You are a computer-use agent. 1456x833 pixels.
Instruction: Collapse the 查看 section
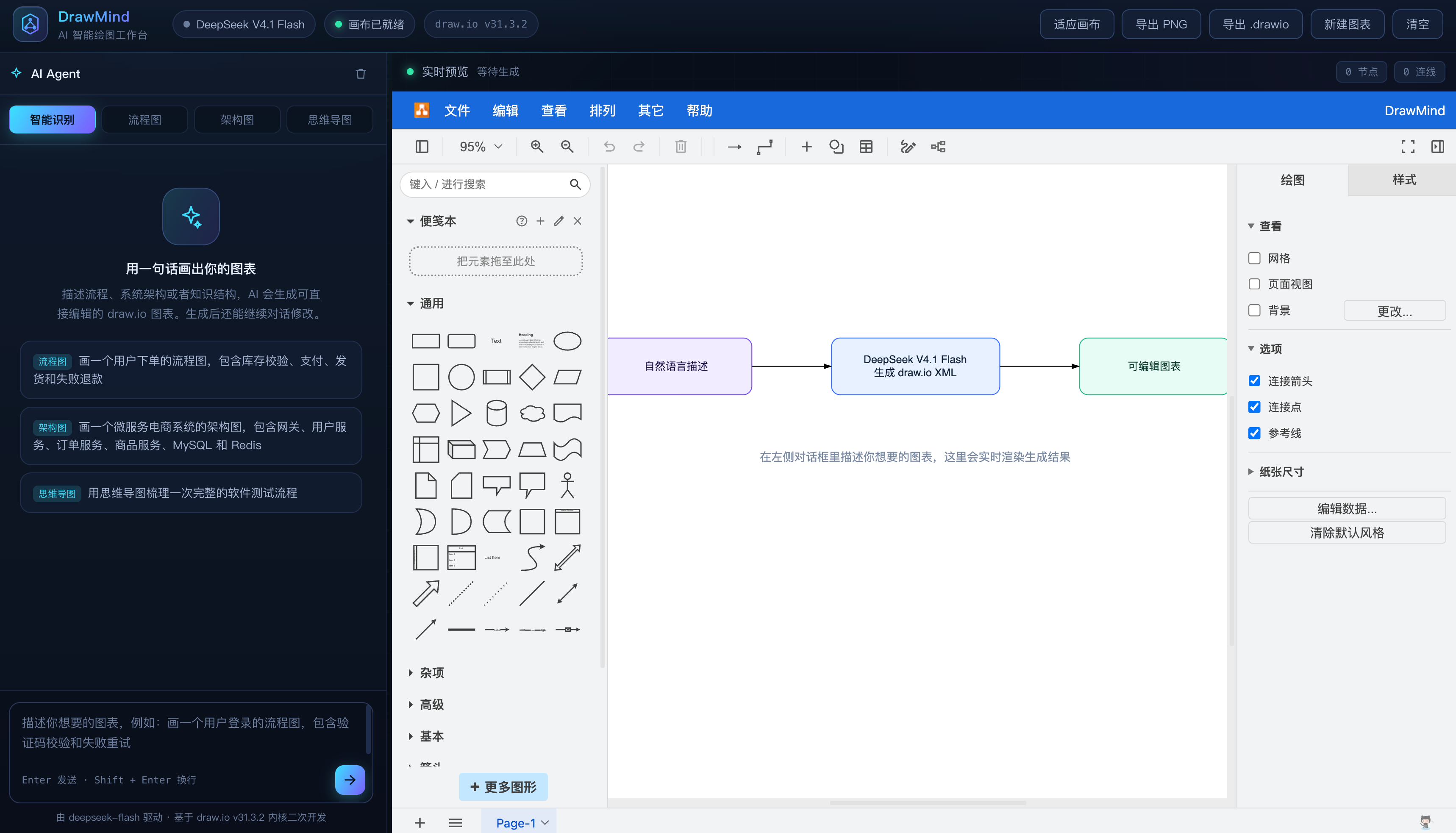(1250, 226)
